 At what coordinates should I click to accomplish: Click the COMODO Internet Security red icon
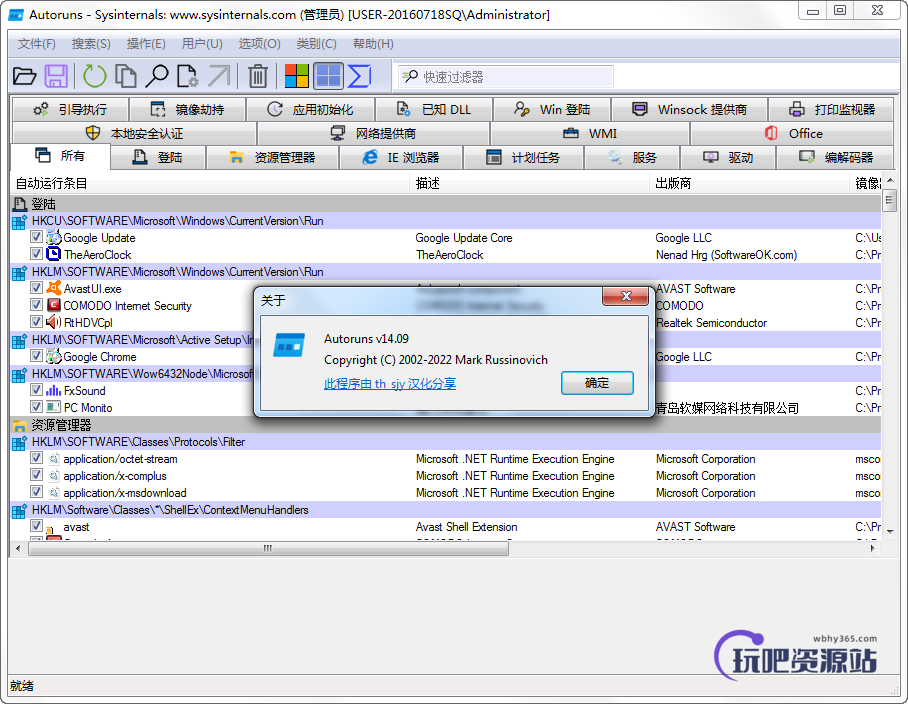click(x=53, y=305)
